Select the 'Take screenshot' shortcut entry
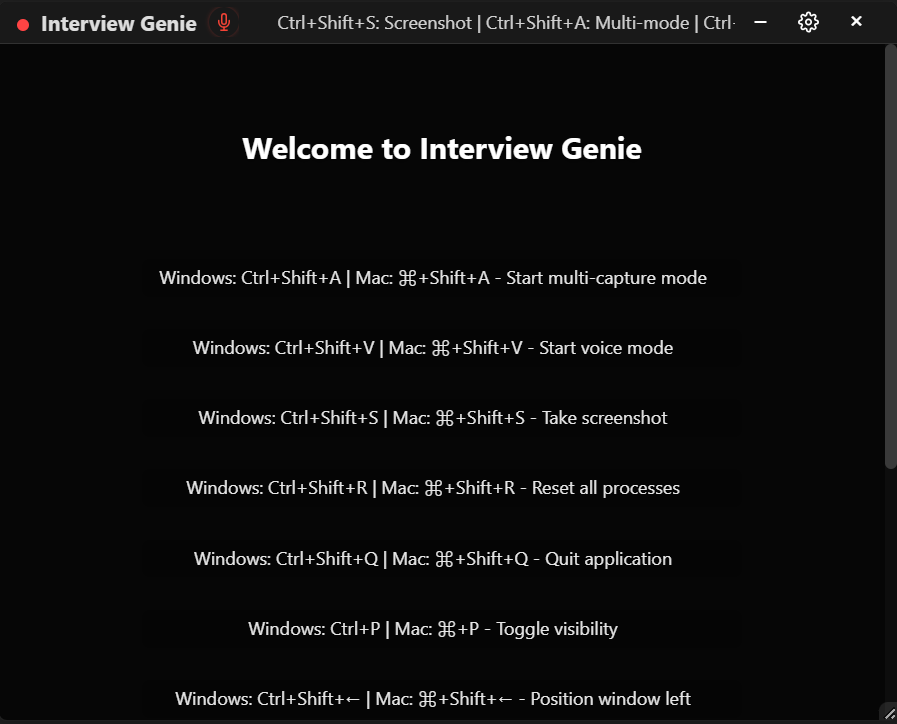Image resolution: width=897 pixels, height=724 pixels. point(434,418)
